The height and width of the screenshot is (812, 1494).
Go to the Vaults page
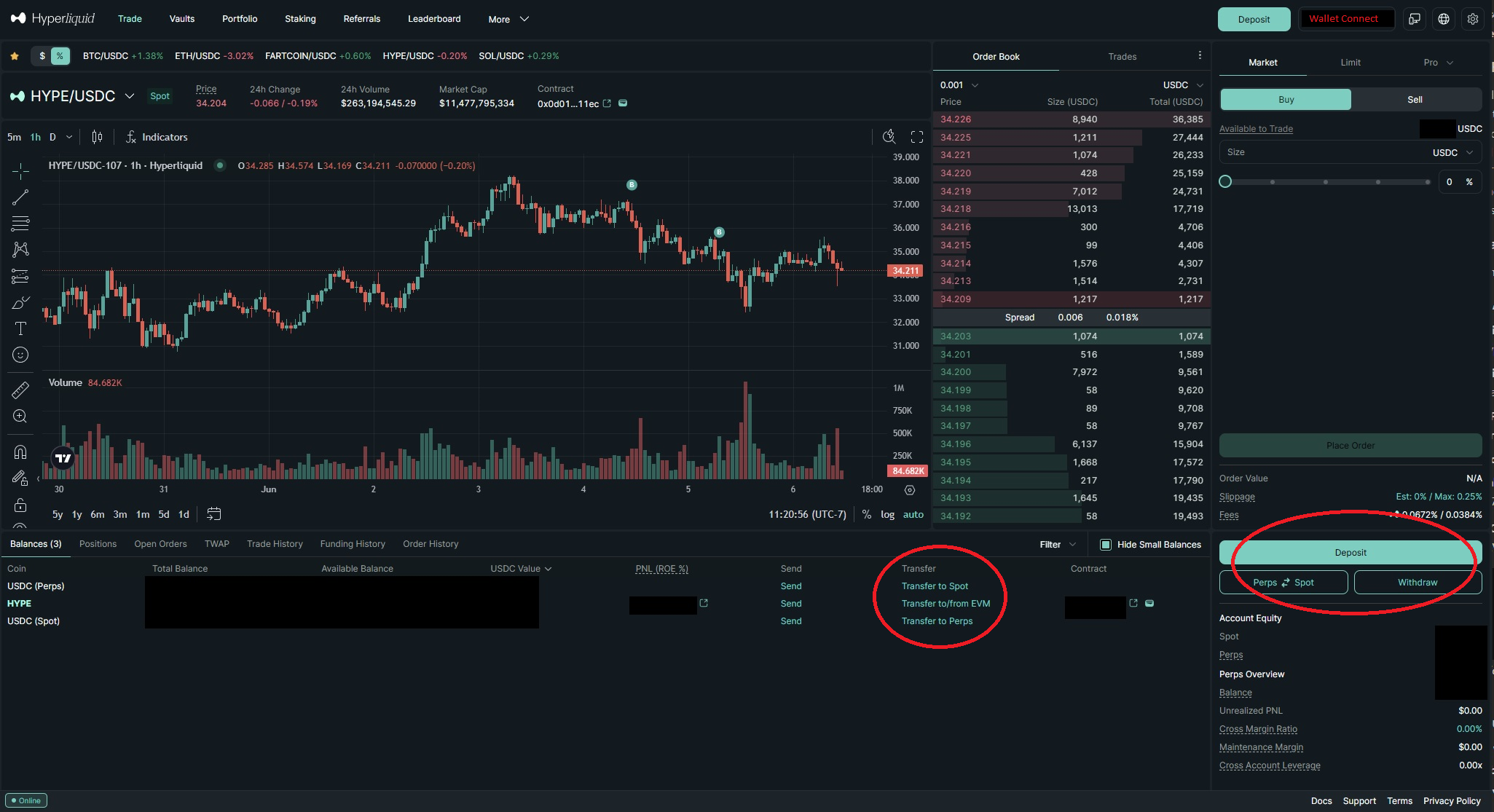tap(182, 19)
